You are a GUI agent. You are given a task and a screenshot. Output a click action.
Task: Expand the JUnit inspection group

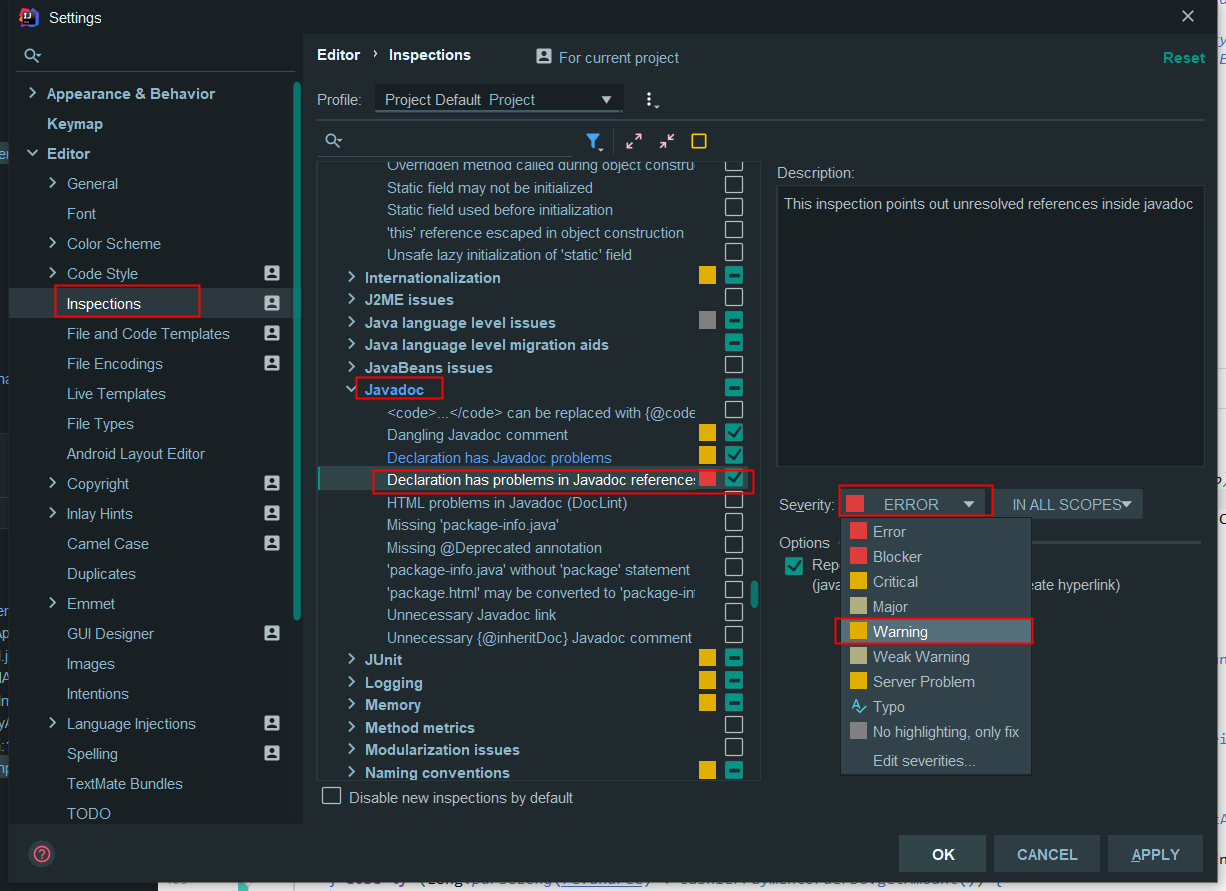click(x=349, y=659)
